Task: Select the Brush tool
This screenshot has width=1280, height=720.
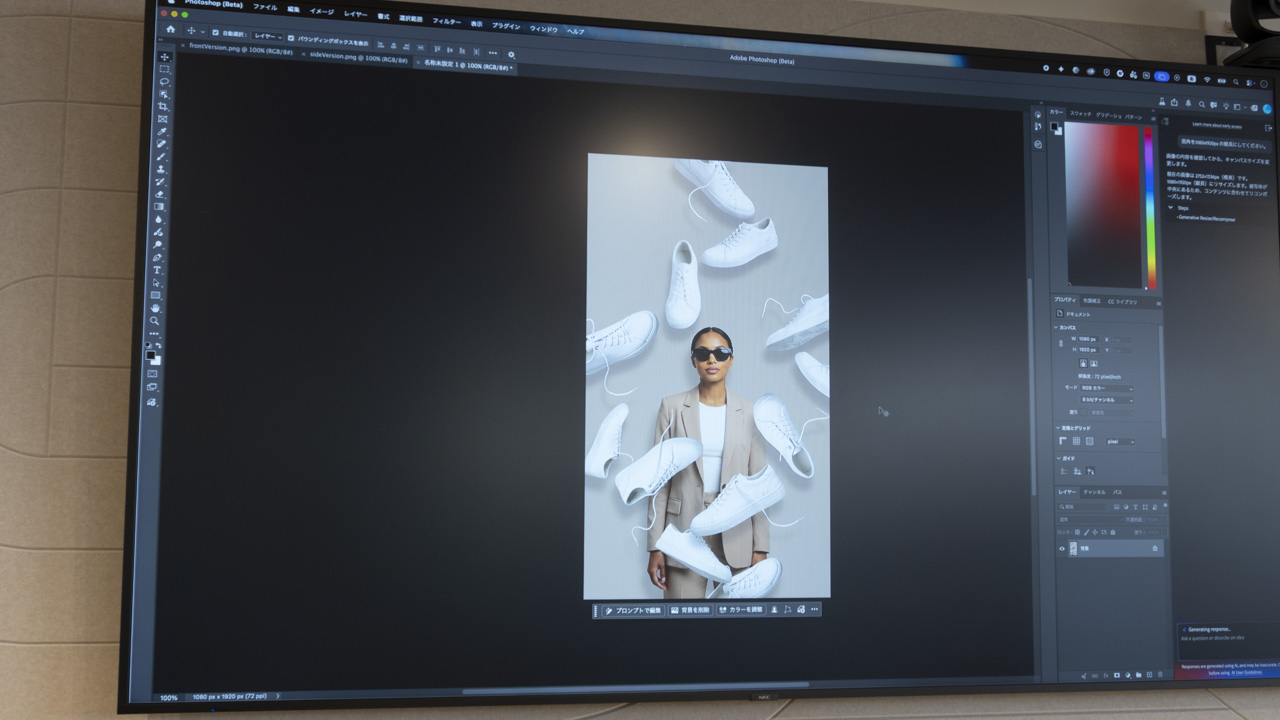Action: (161, 157)
